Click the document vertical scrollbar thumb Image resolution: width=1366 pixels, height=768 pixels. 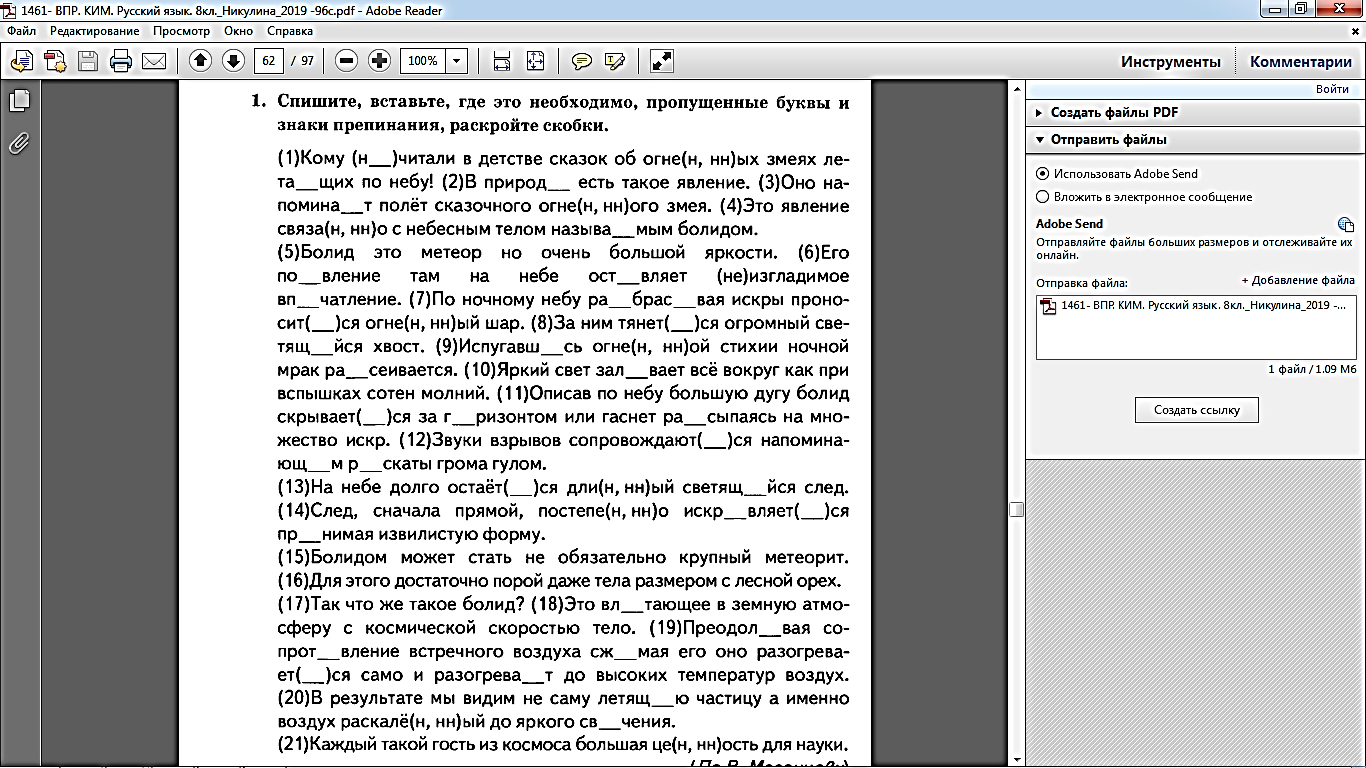[x=1016, y=509]
